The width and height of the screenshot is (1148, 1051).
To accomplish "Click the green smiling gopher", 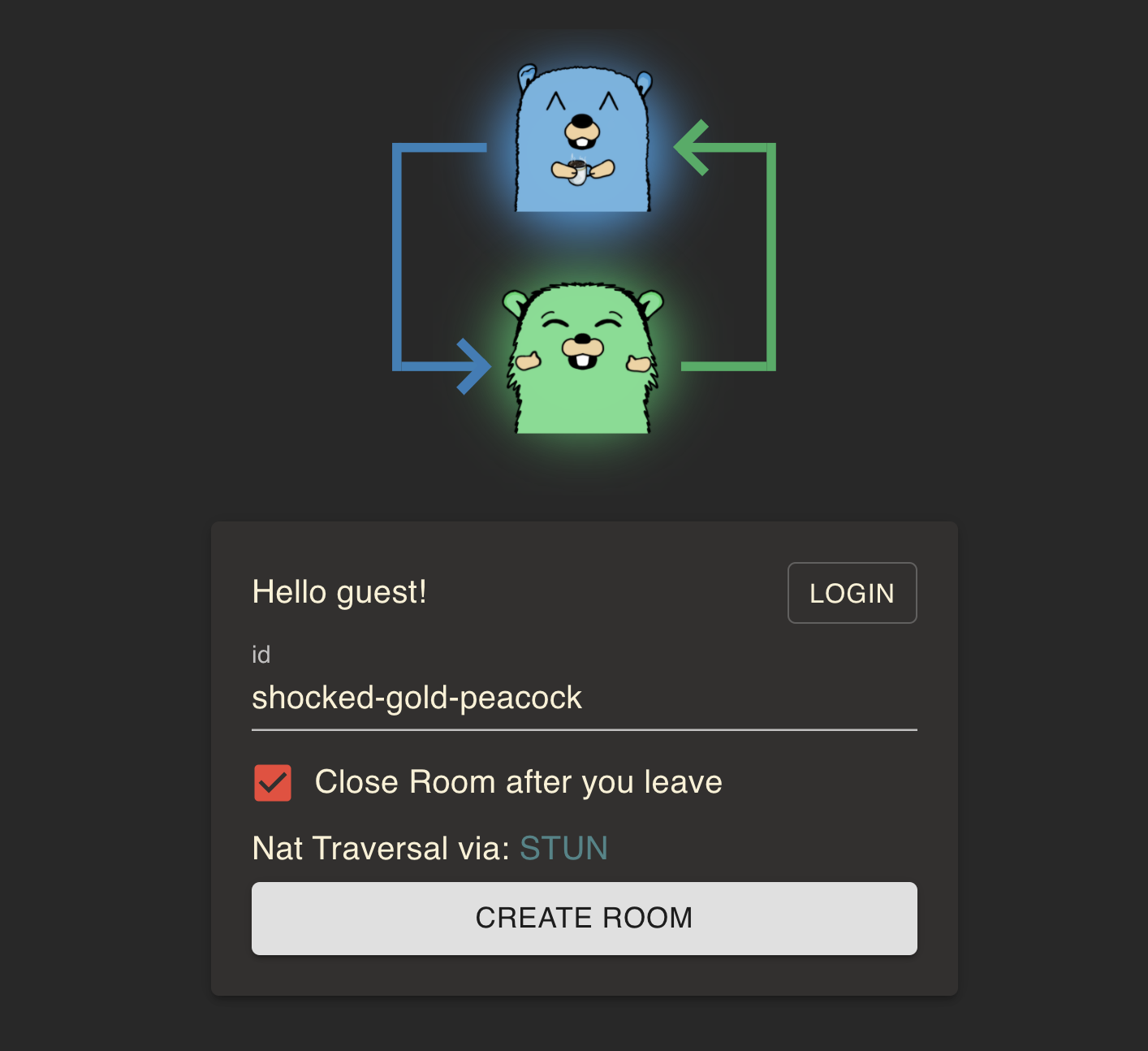I will [583, 358].
